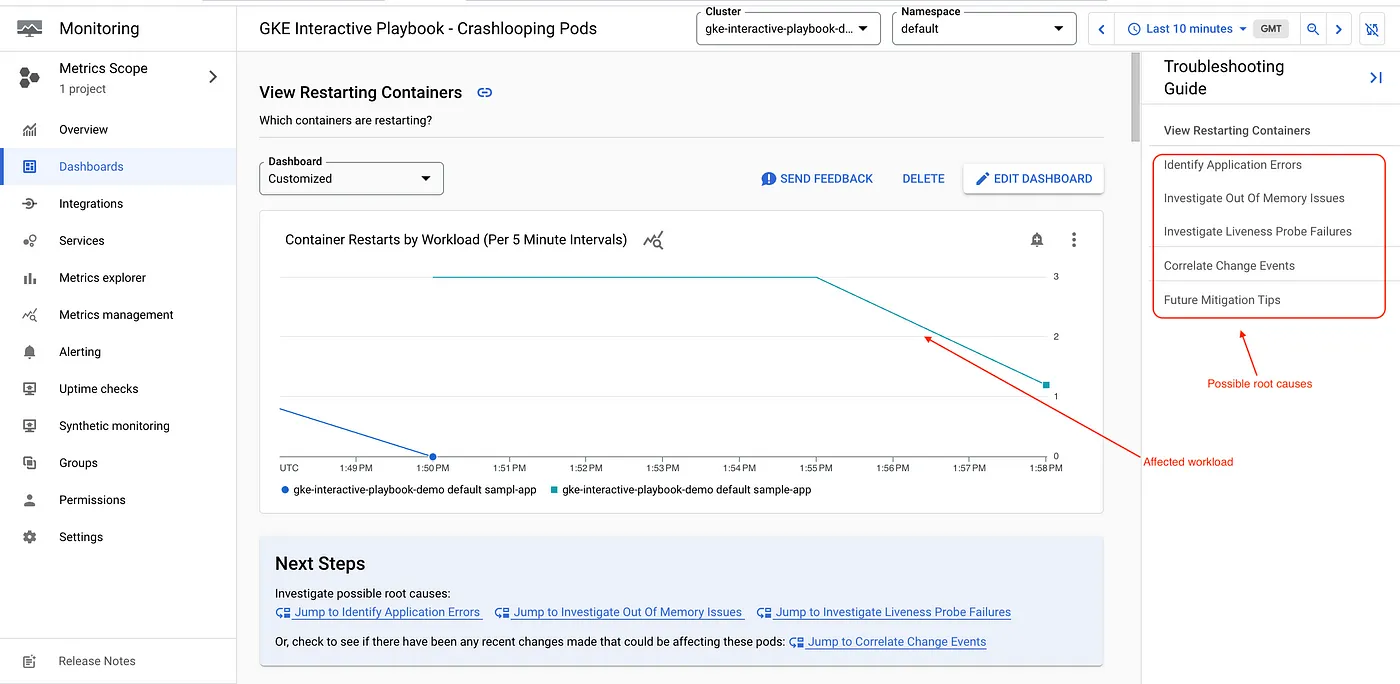Screen dimensions: 1400x684
Task: Go to next time range with right arrow
Action: pyautogui.click(x=1339, y=29)
